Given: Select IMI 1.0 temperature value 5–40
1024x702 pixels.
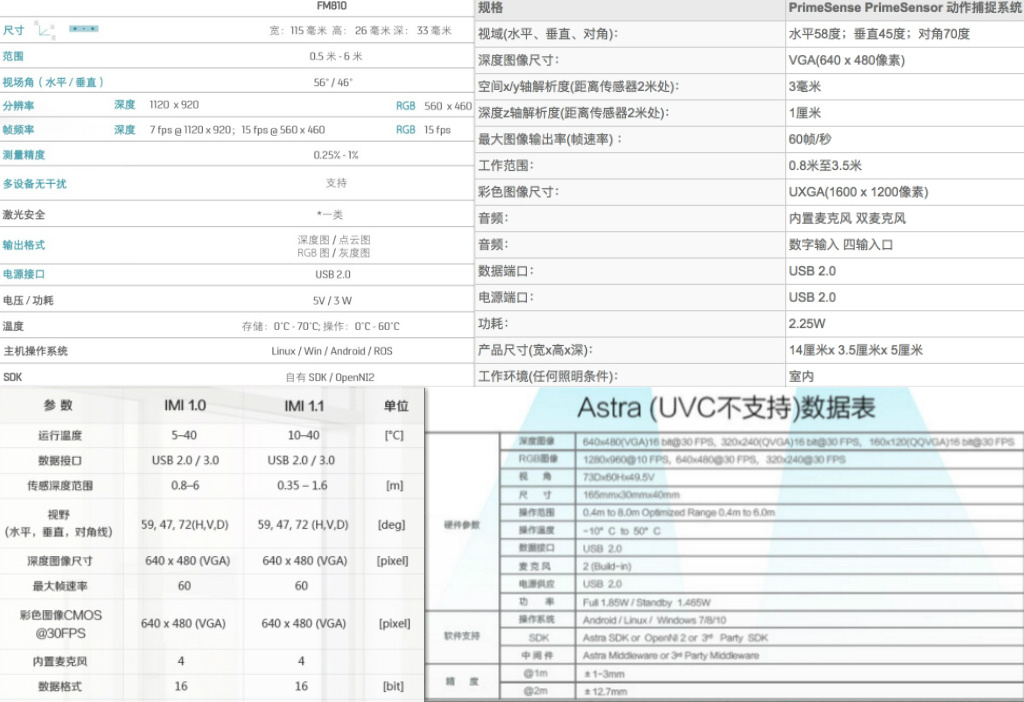Looking at the screenshot, I should click(x=184, y=436).
